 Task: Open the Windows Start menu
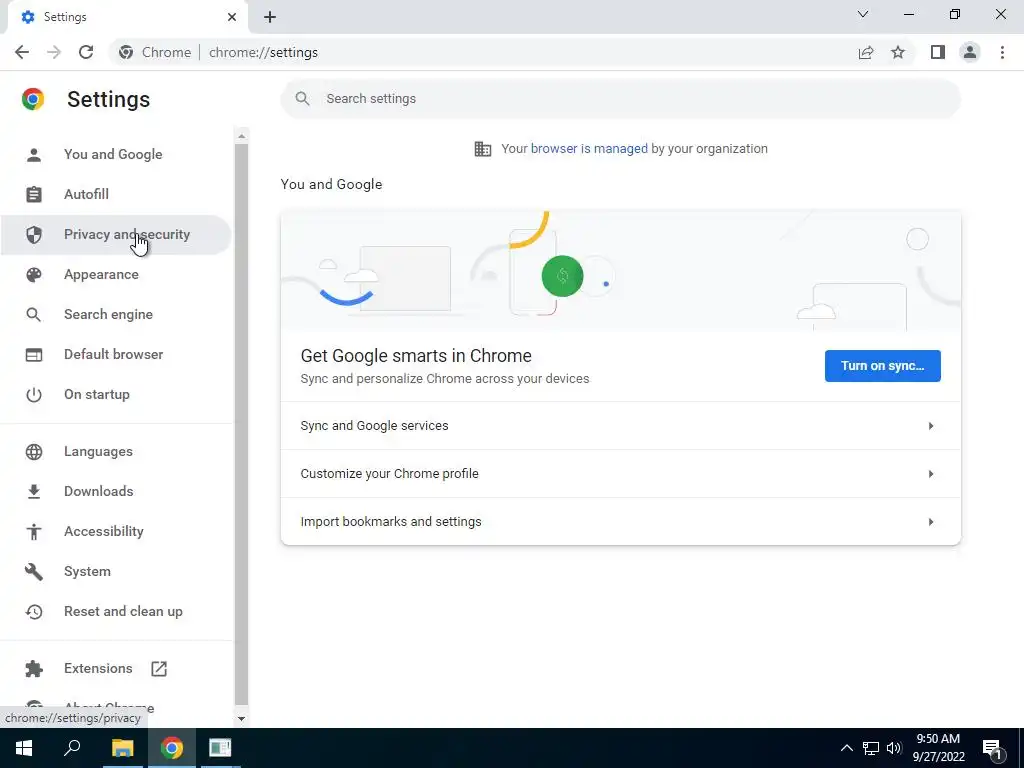pos(24,748)
